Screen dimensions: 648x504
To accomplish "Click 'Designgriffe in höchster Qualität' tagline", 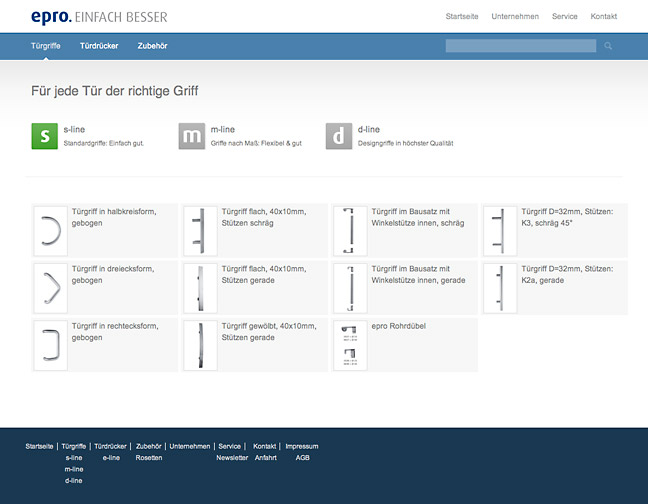I will (405, 143).
